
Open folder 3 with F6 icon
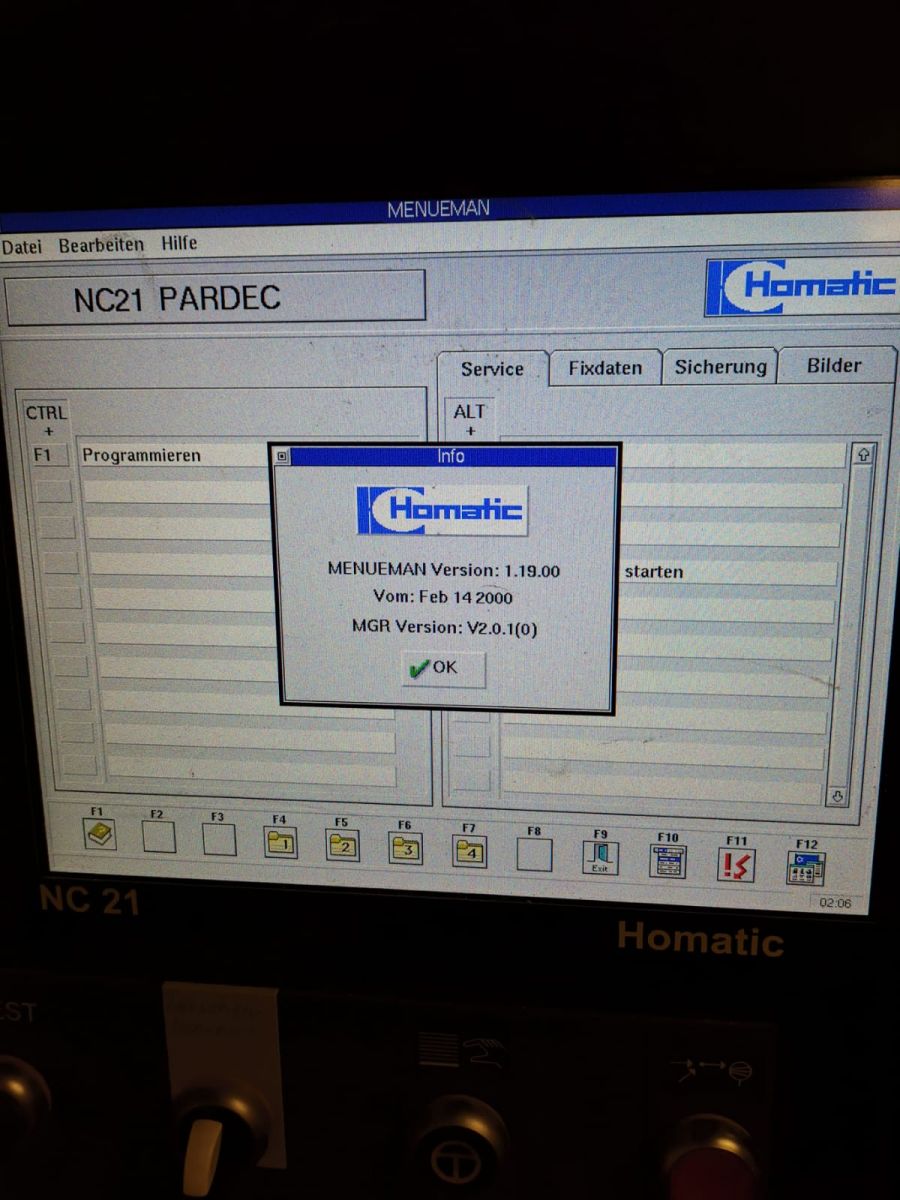coord(406,849)
